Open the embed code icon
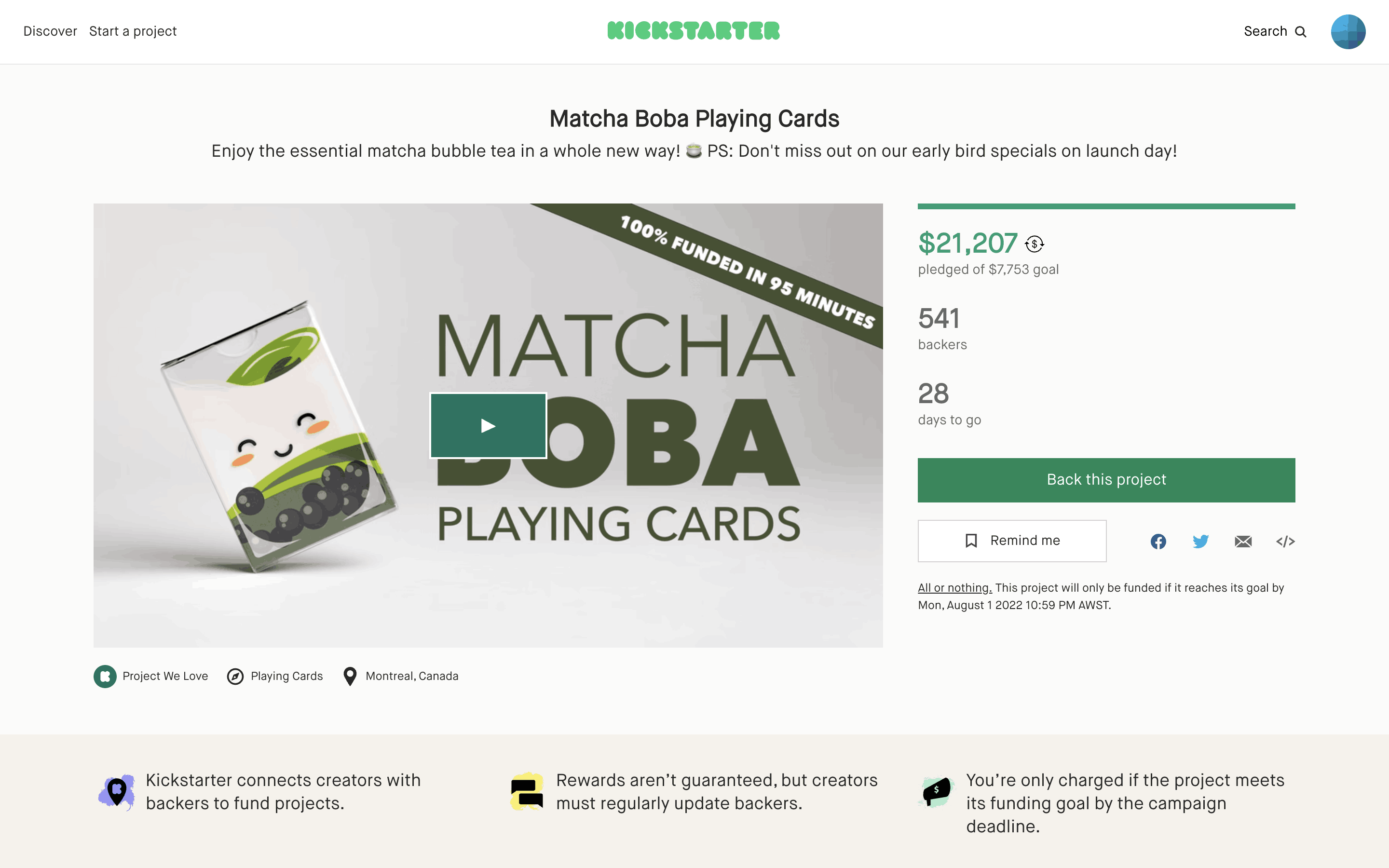The image size is (1389, 868). [x=1285, y=542]
